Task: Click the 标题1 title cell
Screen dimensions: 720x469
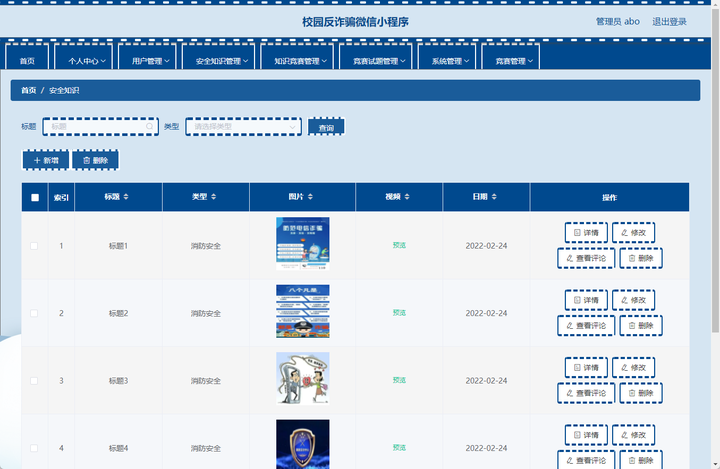Action: 118,246
